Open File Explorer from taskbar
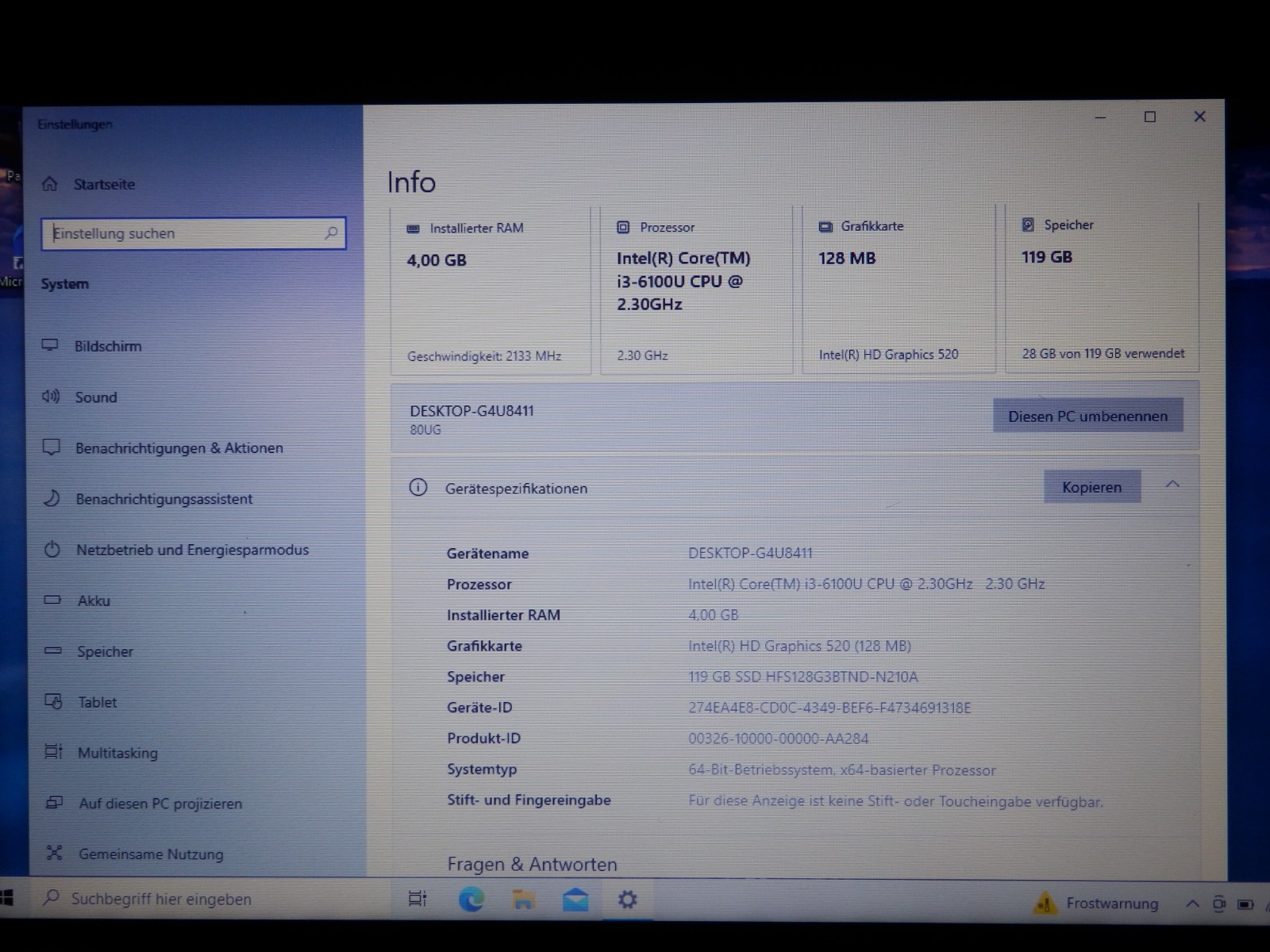The width and height of the screenshot is (1270, 952). tap(523, 899)
